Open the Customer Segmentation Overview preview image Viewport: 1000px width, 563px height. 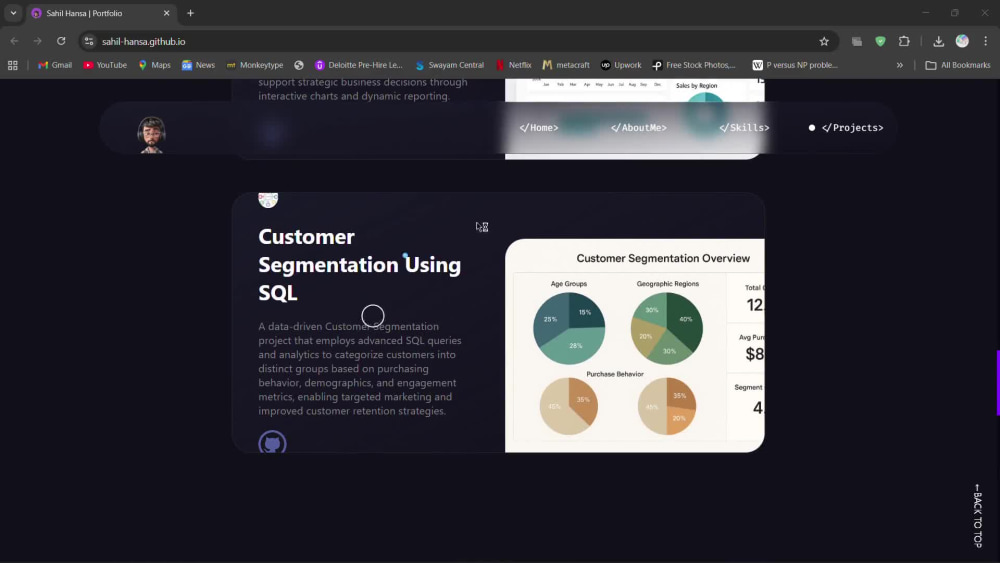[x=635, y=346]
